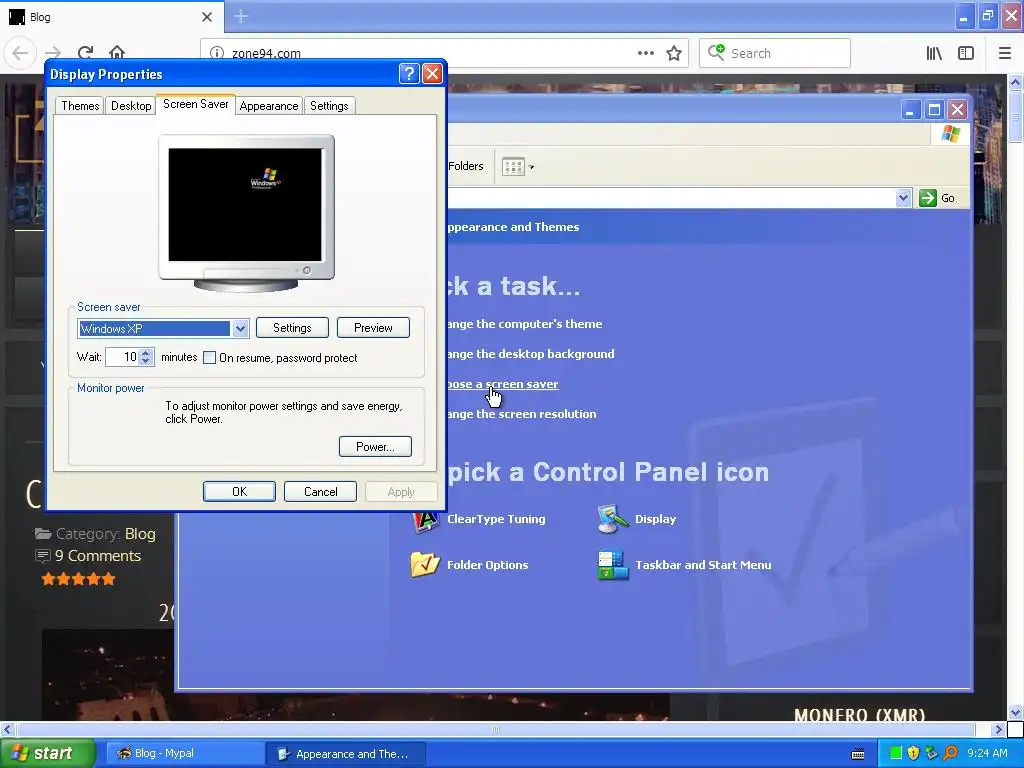Screen dimensions: 1024x768
Task: Switch to Blog - Mypal taskbar item
Action: coord(184,754)
